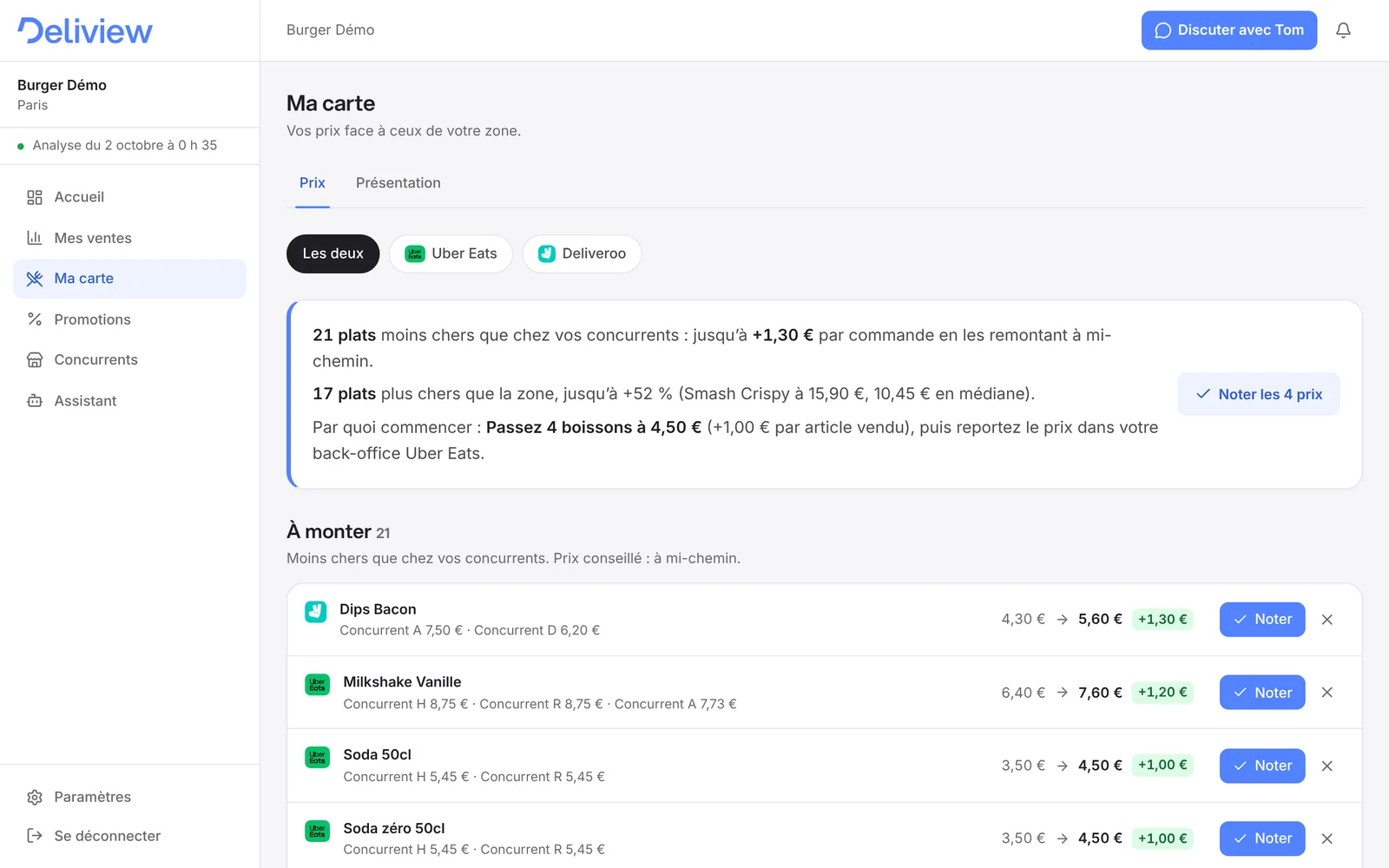Click Paris location under Burger Démo

click(32, 105)
